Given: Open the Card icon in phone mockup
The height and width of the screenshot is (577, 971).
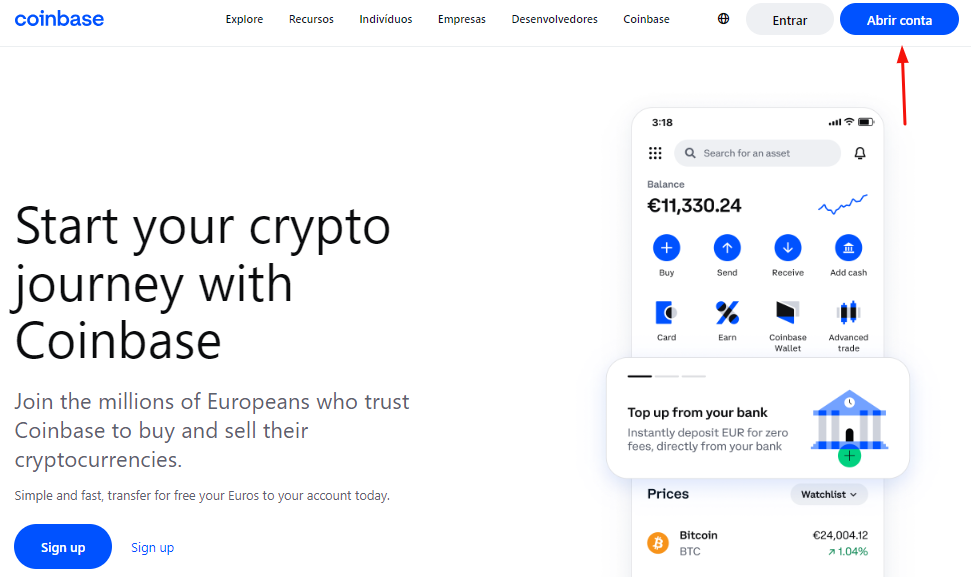Looking at the screenshot, I should click(x=666, y=313).
